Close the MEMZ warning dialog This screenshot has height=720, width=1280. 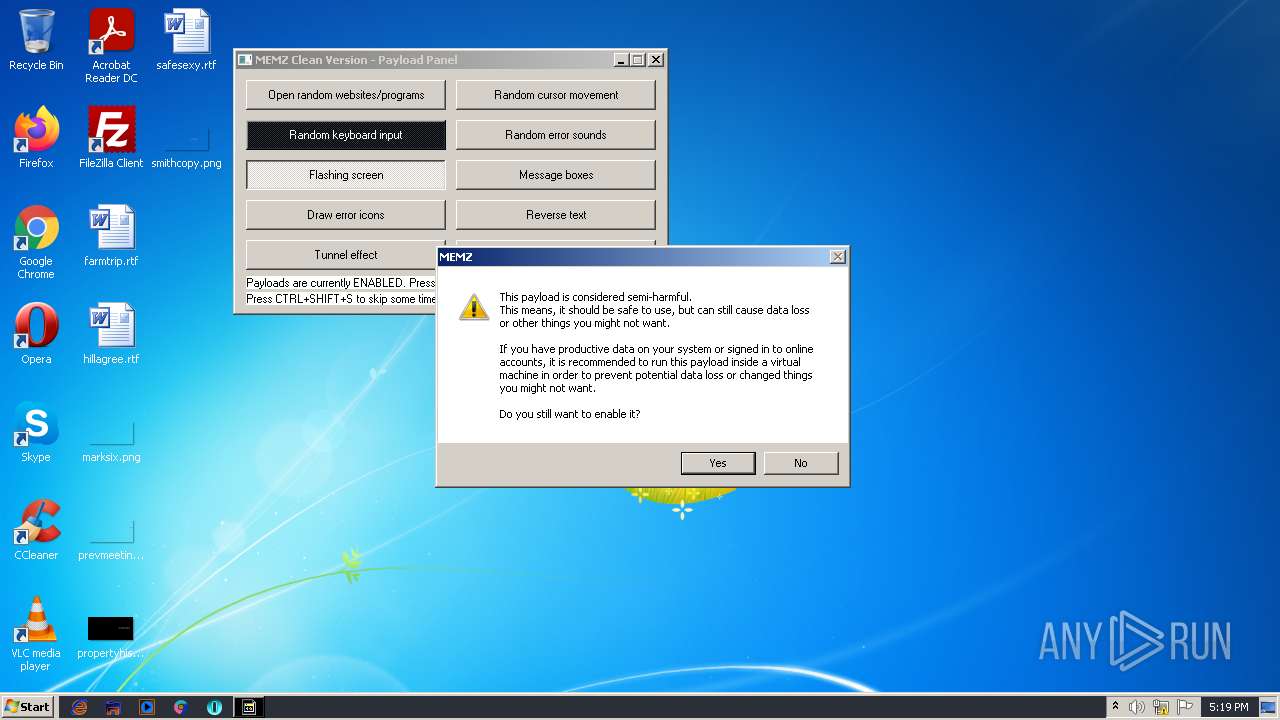pyautogui.click(x=838, y=257)
